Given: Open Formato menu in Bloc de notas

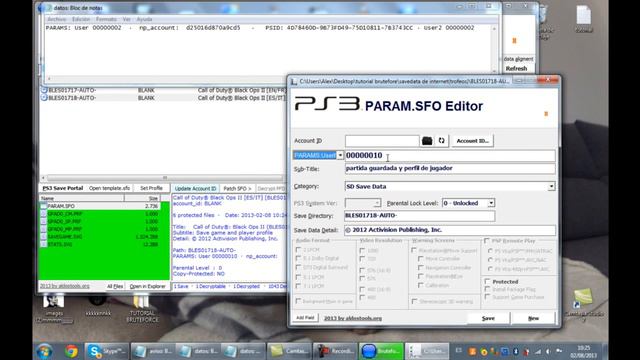Looking at the screenshot, I should point(106,19).
